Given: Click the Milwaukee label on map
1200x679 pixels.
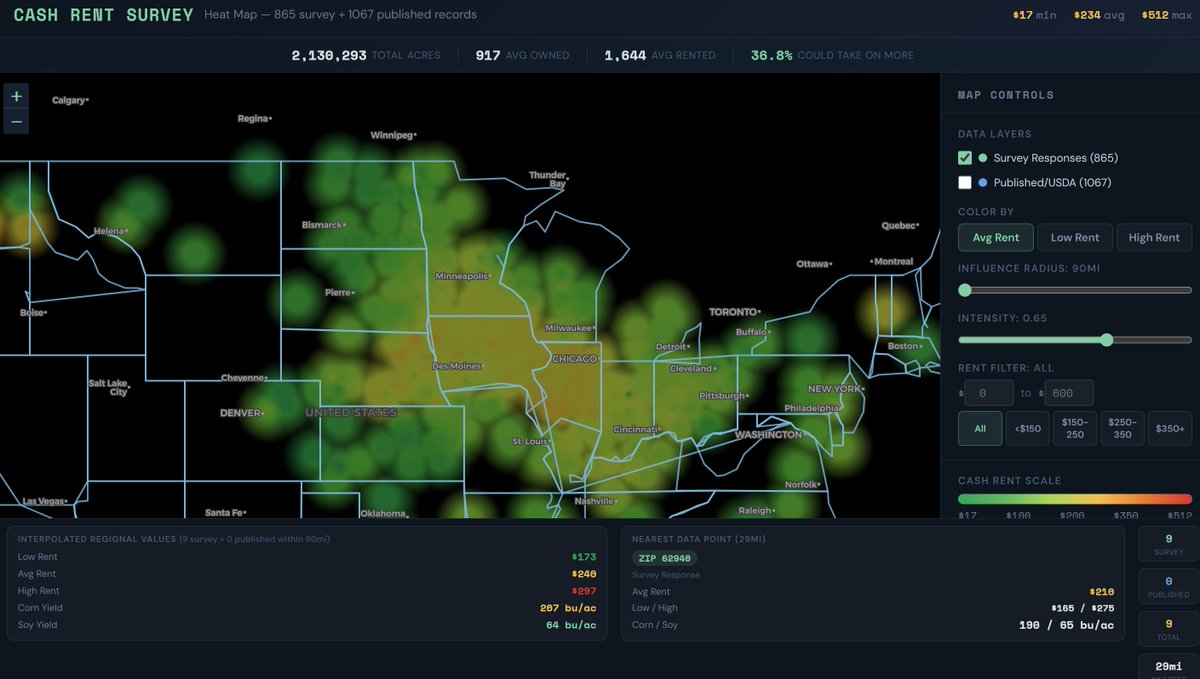Looking at the screenshot, I should (x=569, y=328).
